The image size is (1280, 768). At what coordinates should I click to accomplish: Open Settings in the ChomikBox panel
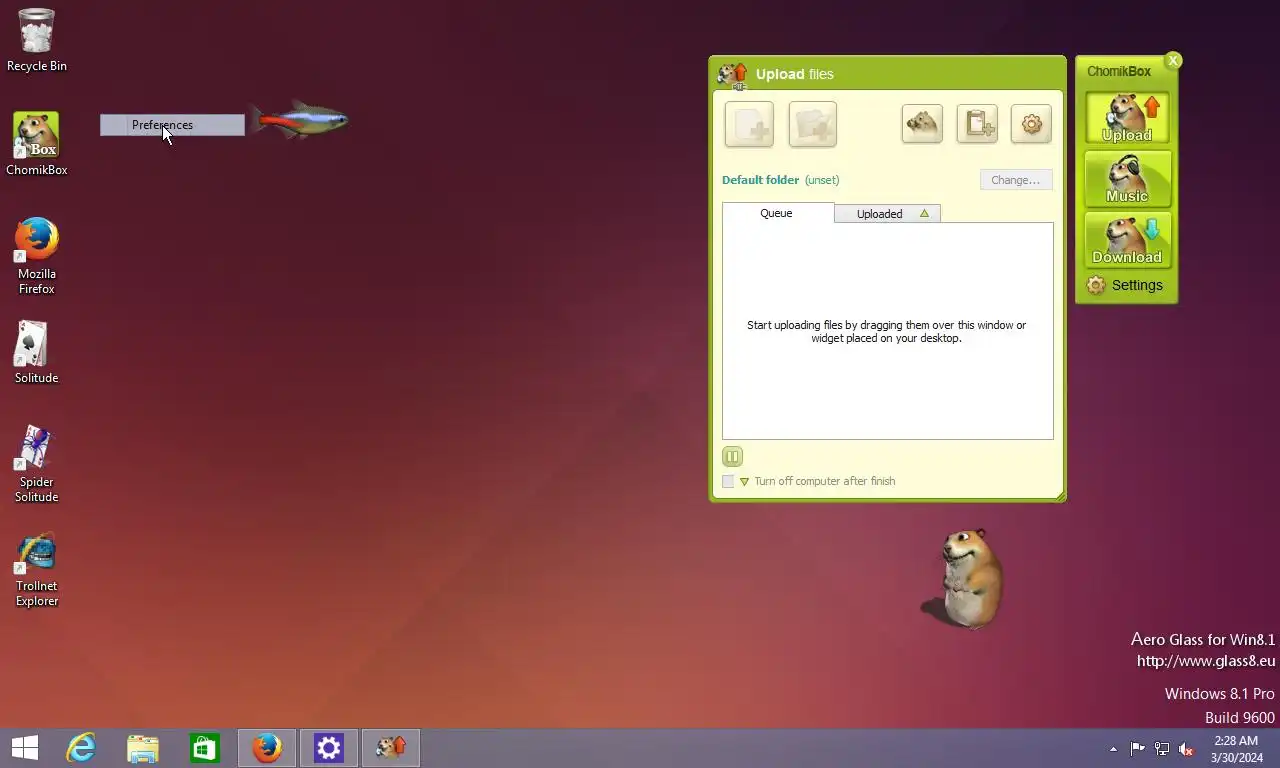(1126, 285)
